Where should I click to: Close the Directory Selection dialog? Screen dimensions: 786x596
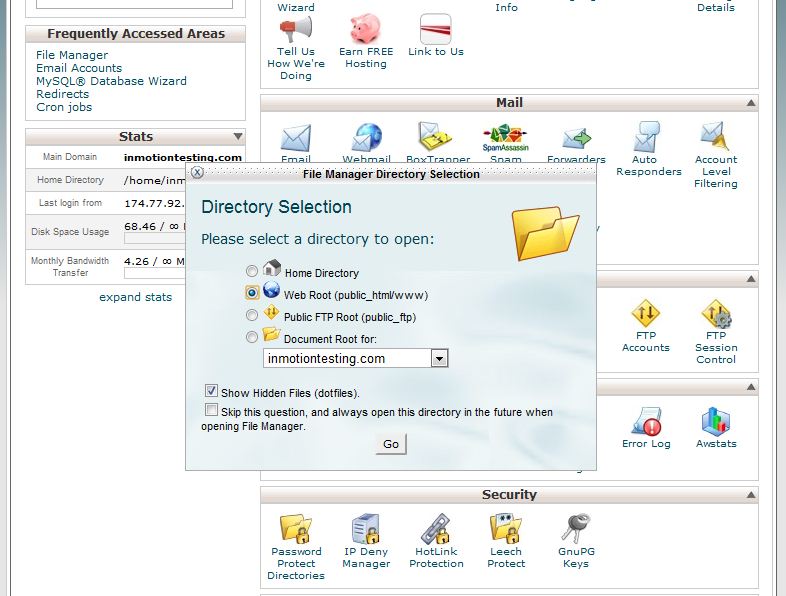[197, 173]
